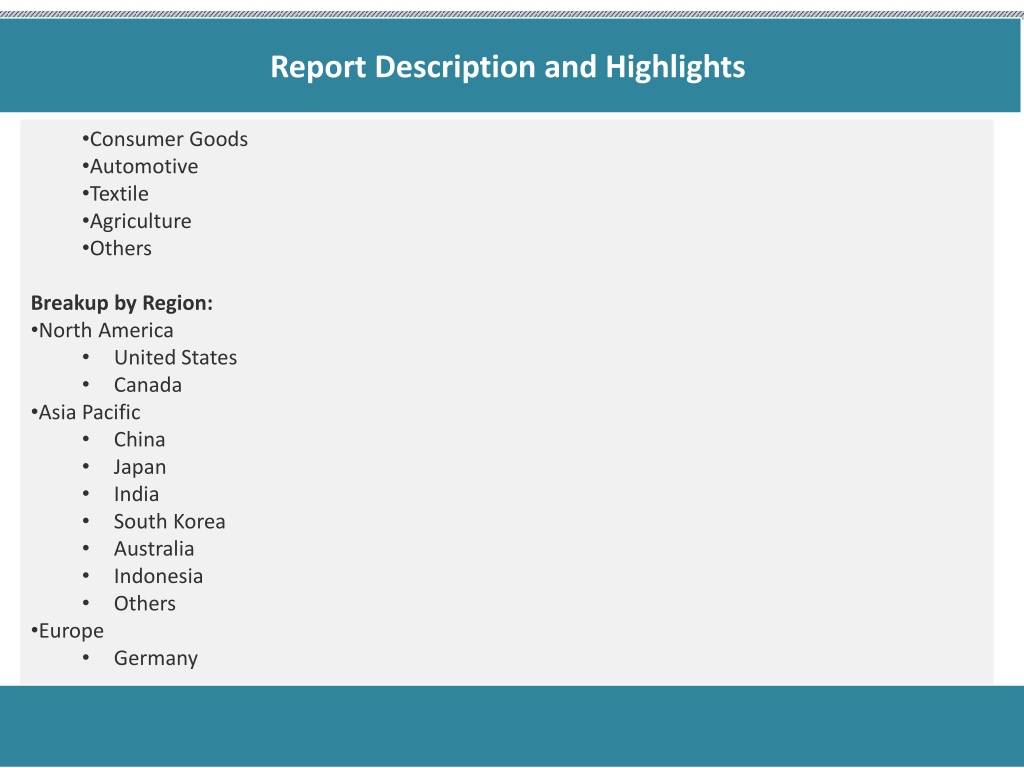1024x768 pixels.
Task: Select the 'India' entry
Action: 136,494
